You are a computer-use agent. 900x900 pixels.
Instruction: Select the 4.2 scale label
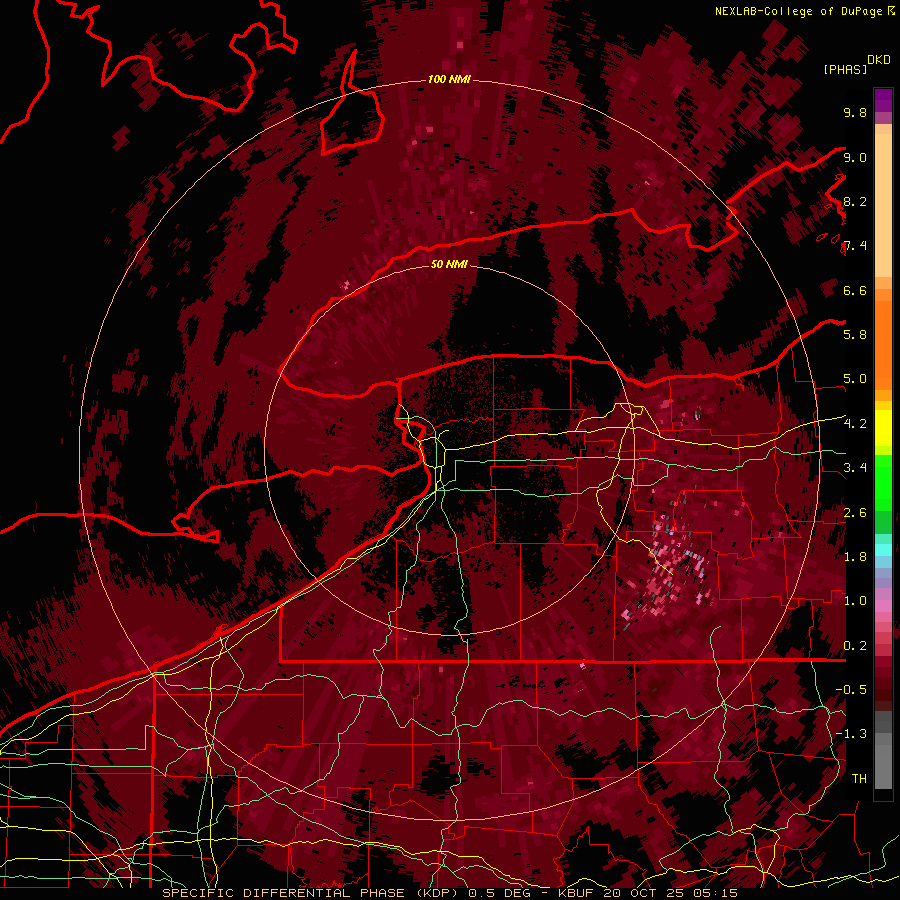pos(855,424)
